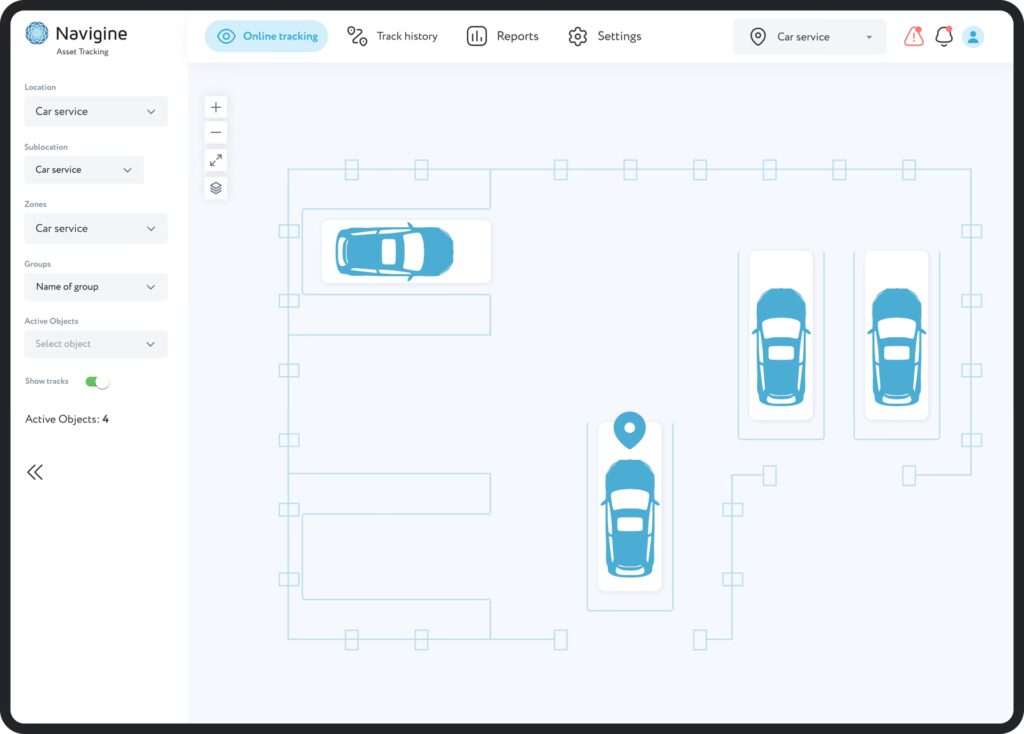Select the Online tracking tab
This screenshot has height=734, width=1024.
(x=266, y=37)
